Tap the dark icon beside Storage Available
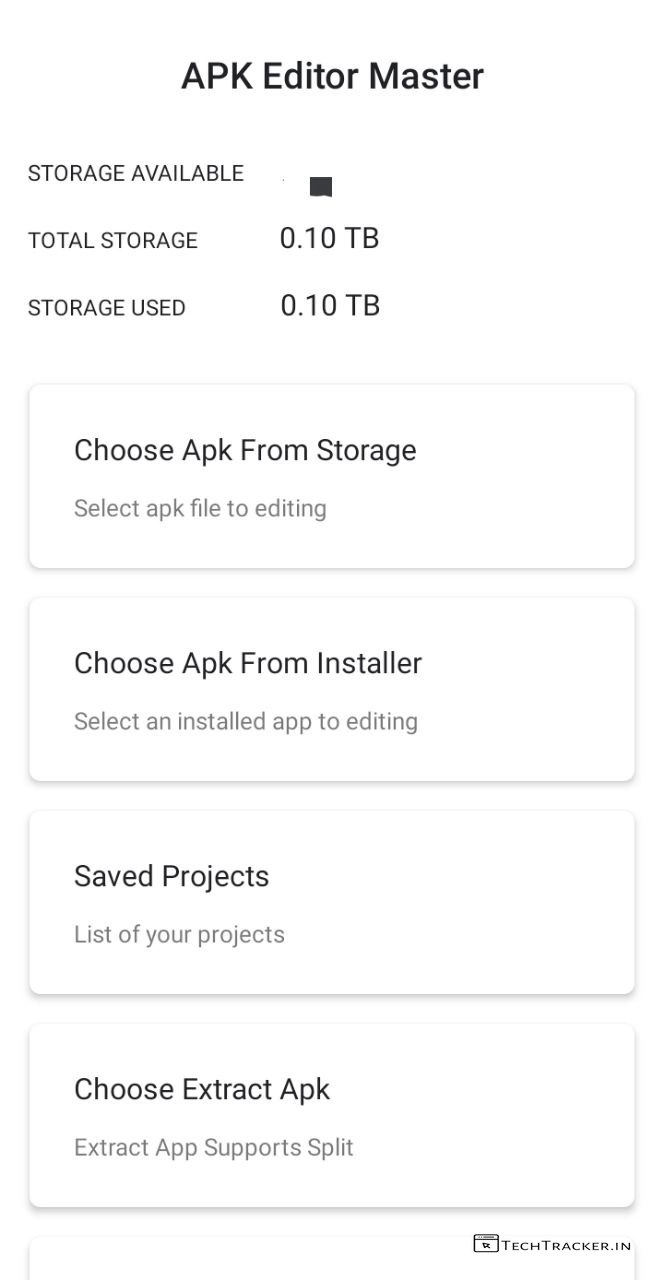This screenshot has width=664, height=1280. [x=320, y=186]
